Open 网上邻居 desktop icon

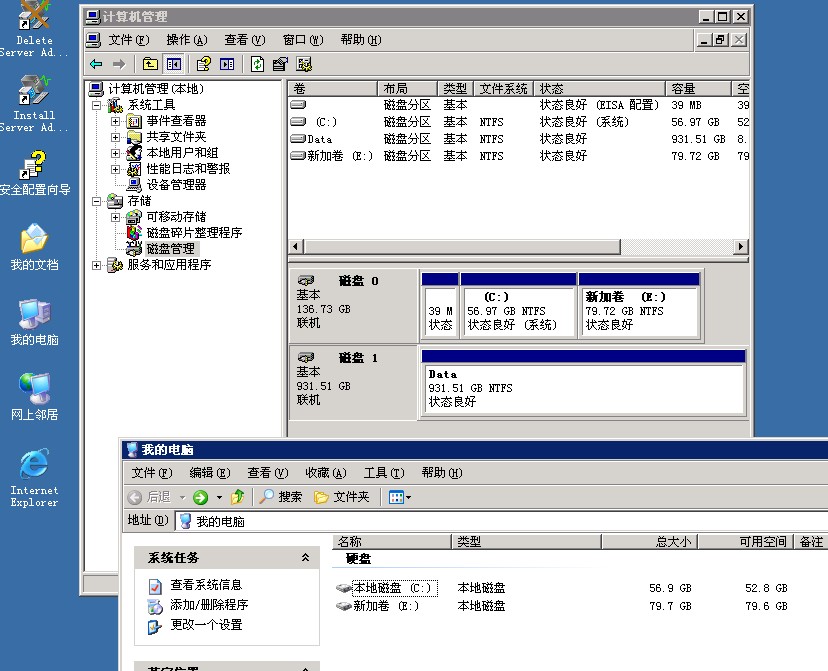click(34, 397)
